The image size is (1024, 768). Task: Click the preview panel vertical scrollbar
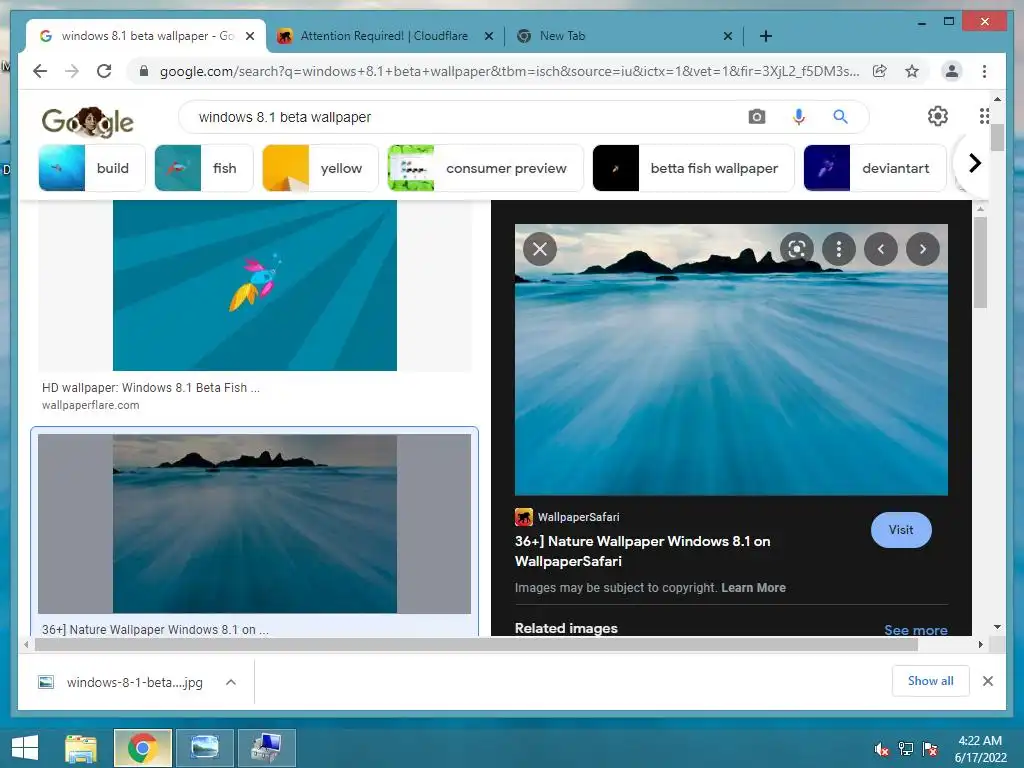980,262
